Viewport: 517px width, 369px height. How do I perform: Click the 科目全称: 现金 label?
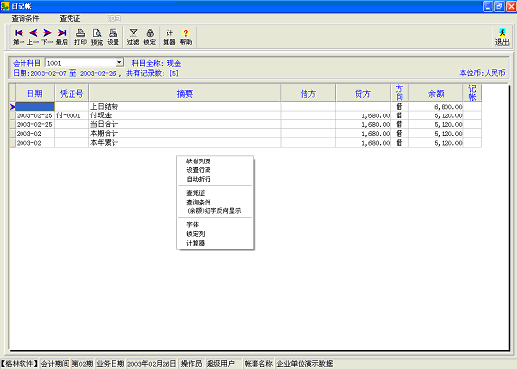click(x=156, y=63)
